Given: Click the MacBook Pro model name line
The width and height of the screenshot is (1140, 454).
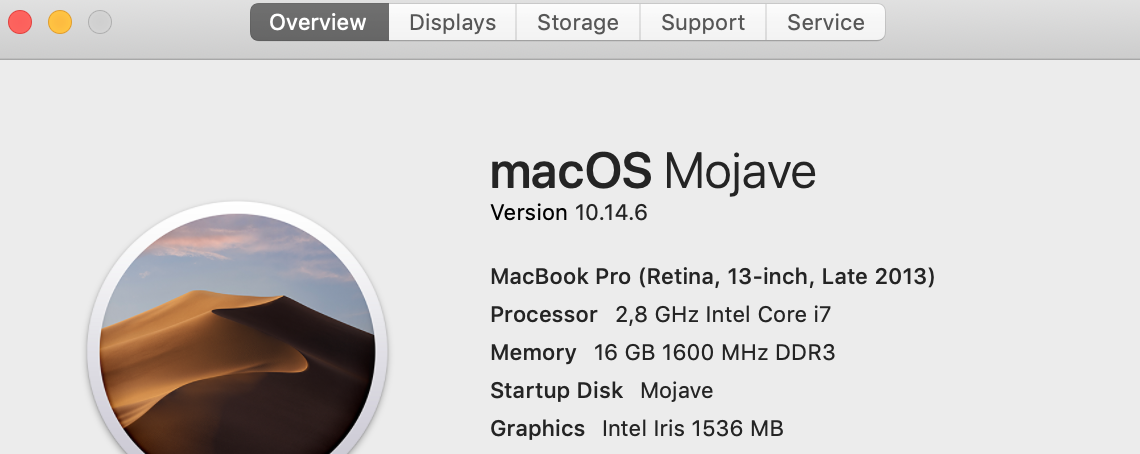Looking at the screenshot, I should [712, 277].
